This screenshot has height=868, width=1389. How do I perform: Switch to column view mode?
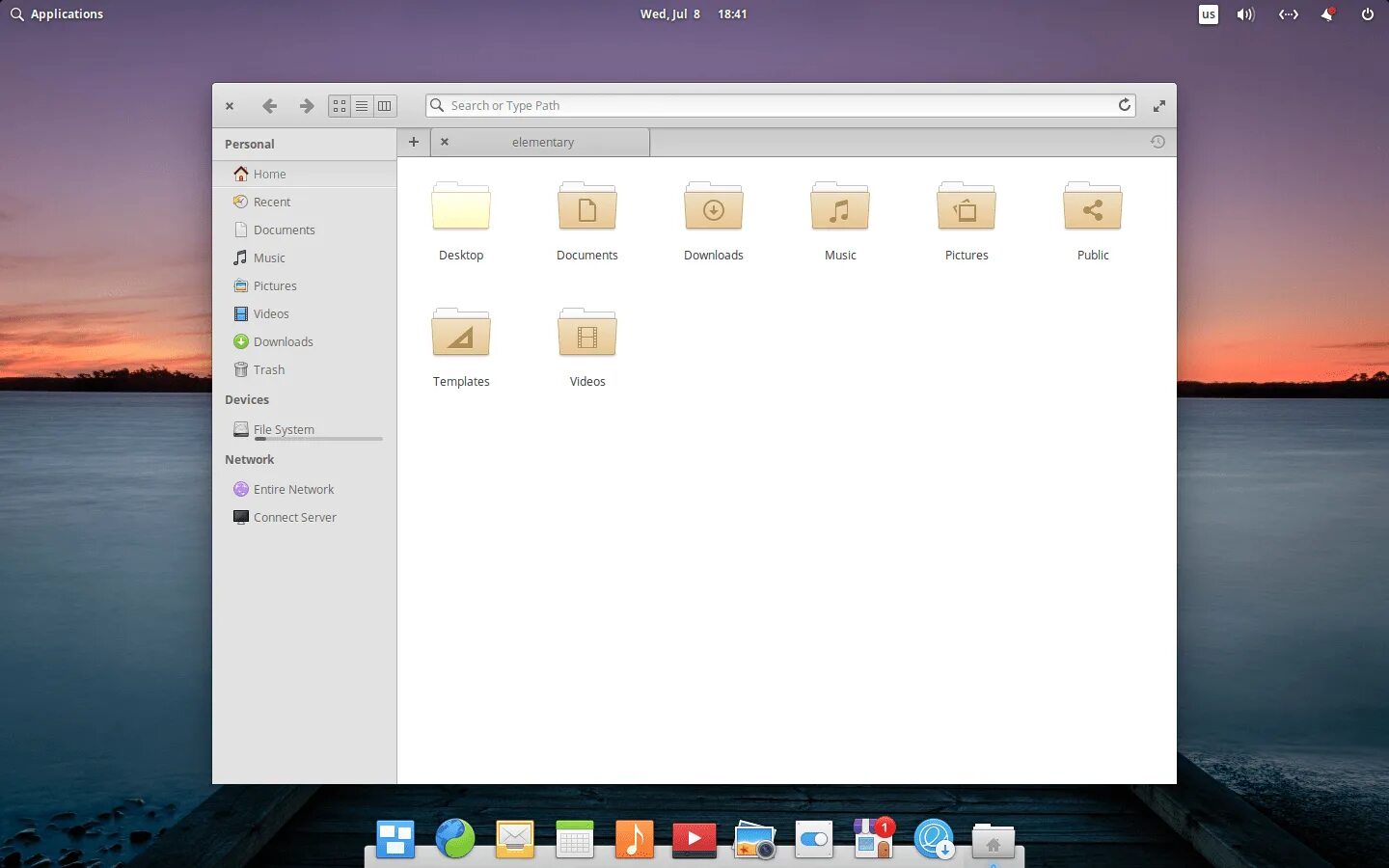click(385, 106)
